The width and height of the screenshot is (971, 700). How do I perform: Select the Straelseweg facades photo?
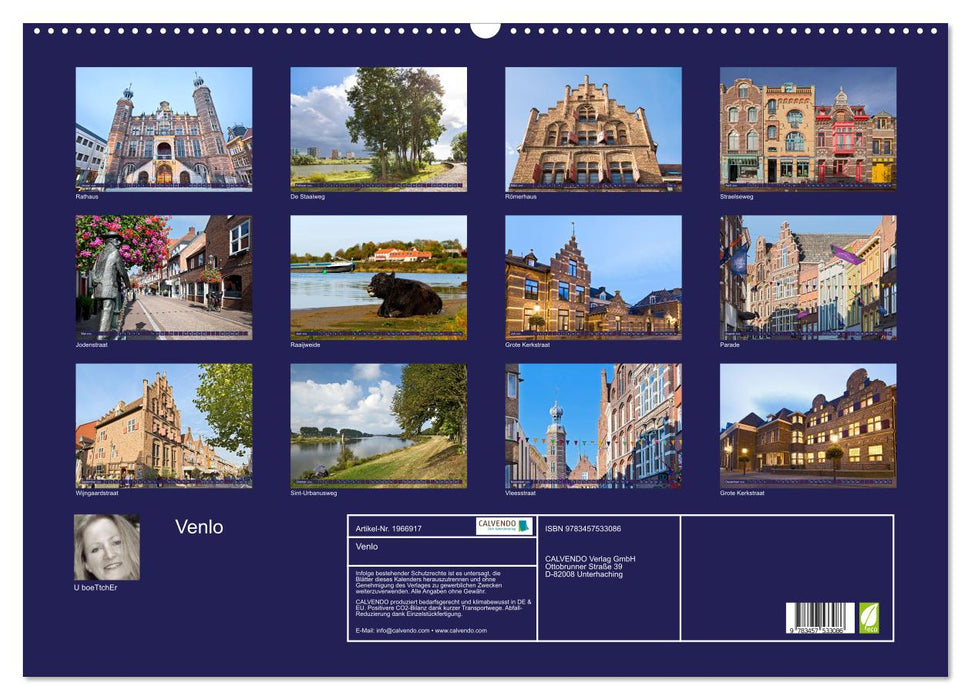(808, 128)
